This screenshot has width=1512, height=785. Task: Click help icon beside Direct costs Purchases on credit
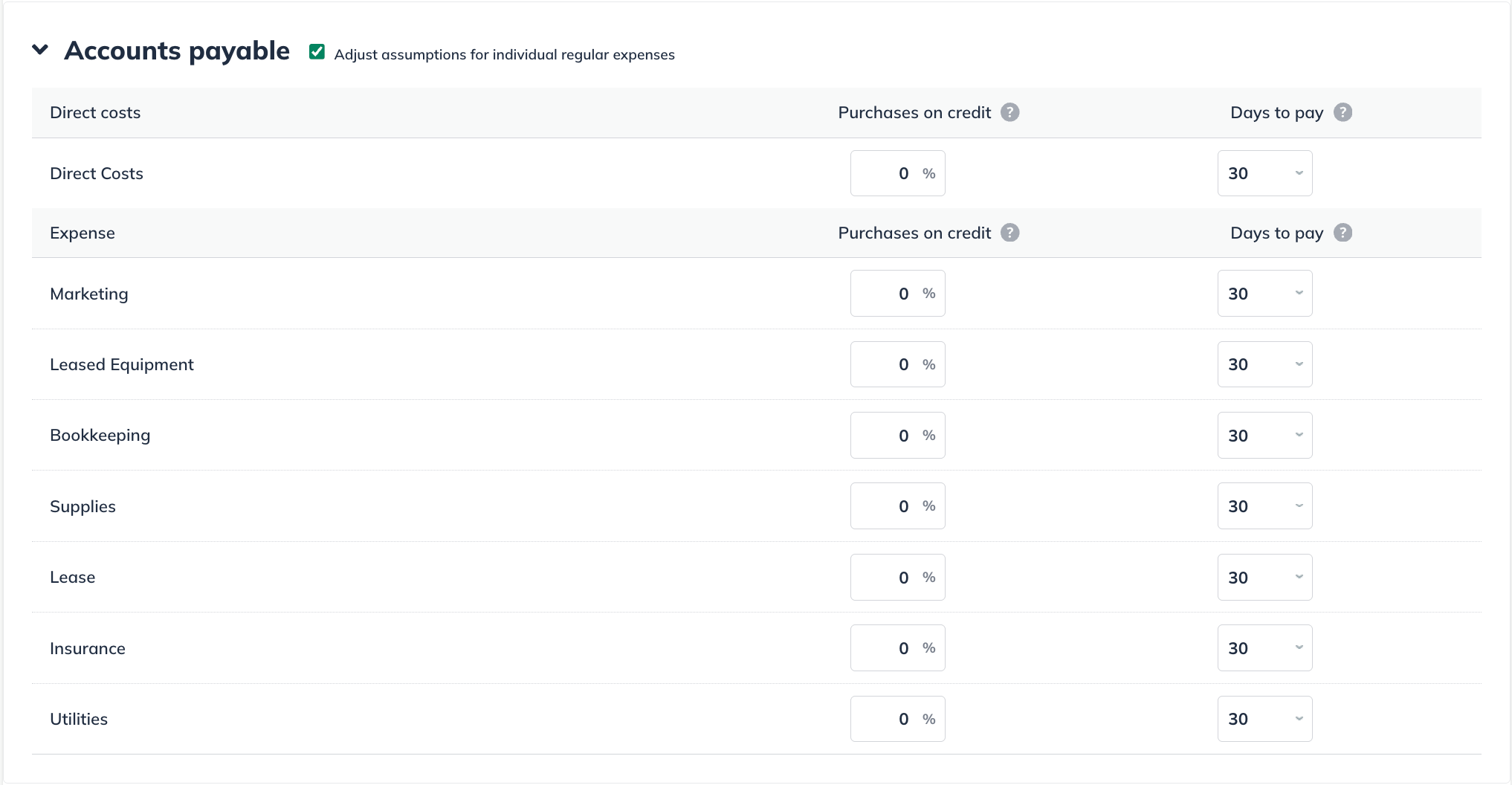(1009, 112)
